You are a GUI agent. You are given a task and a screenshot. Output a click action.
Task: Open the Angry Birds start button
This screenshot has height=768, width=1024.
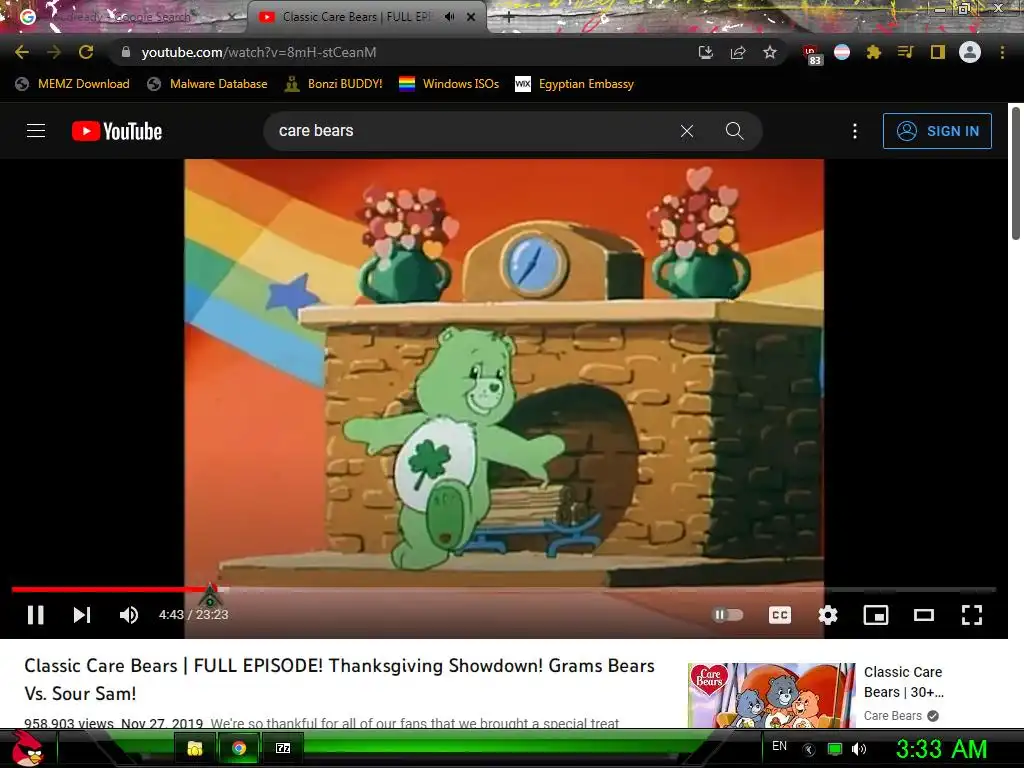tap(27, 748)
